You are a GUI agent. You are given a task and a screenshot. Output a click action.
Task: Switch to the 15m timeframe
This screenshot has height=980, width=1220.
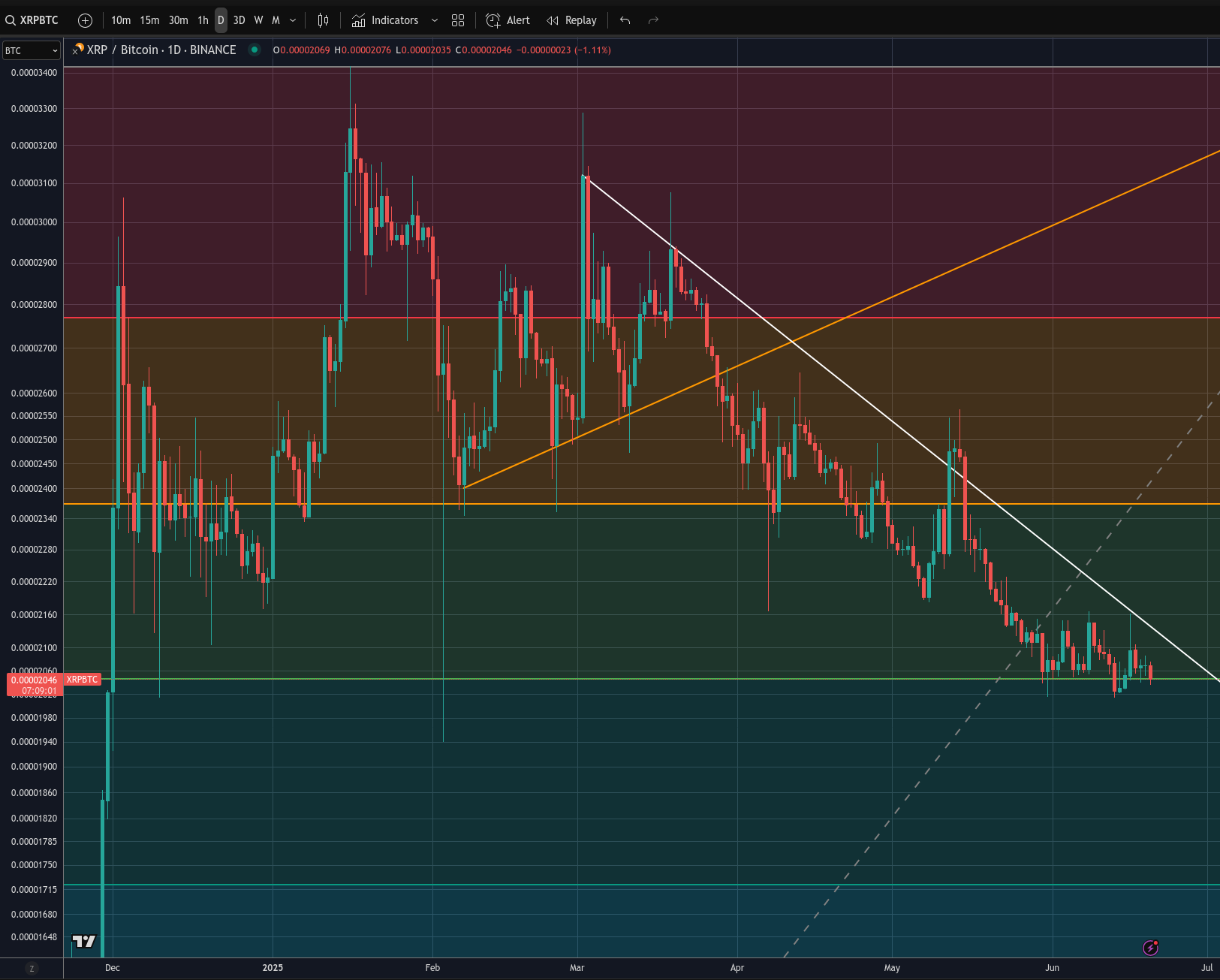click(149, 20)
